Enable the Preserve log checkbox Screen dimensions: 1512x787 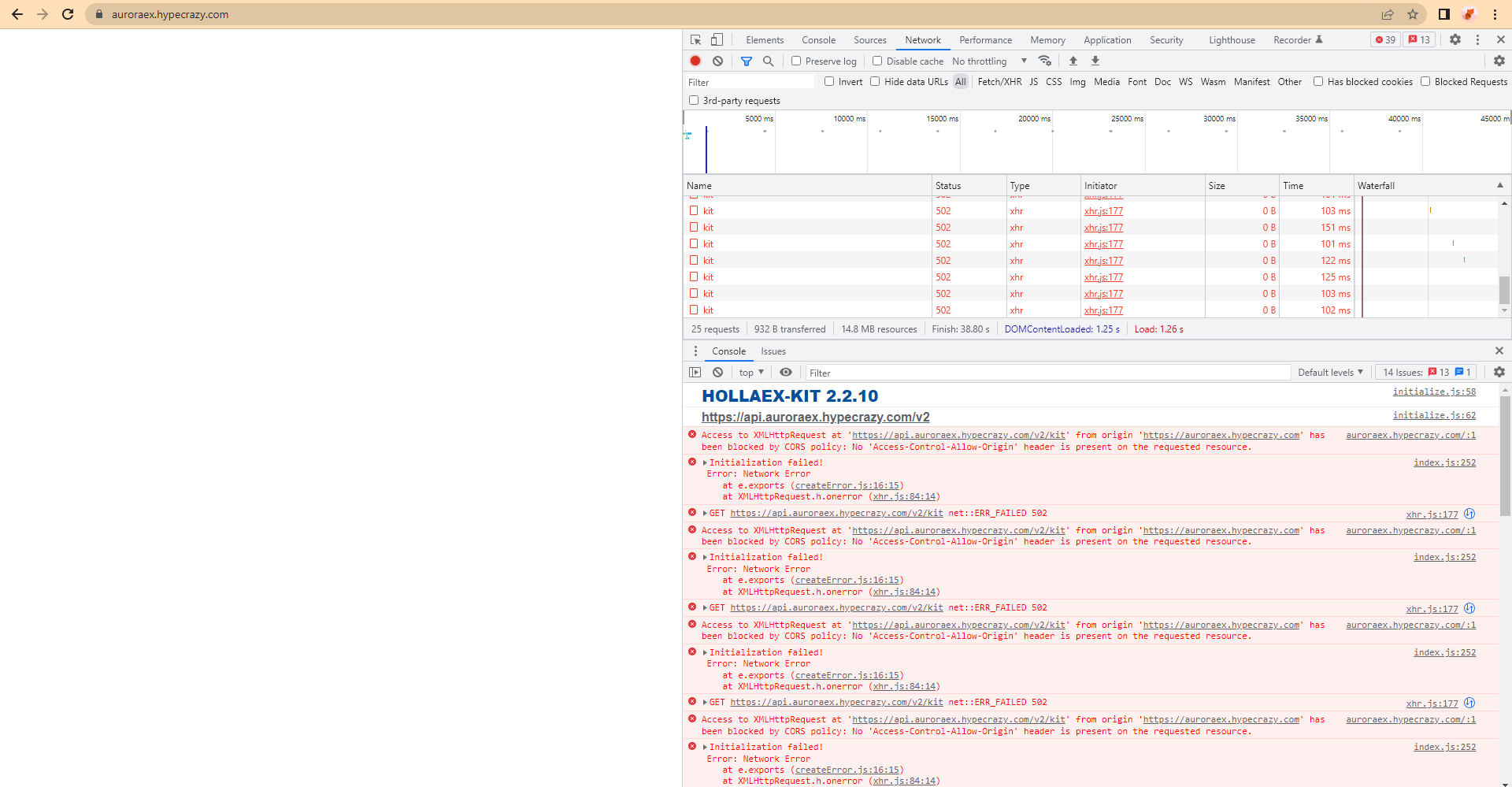click(796, 61)
